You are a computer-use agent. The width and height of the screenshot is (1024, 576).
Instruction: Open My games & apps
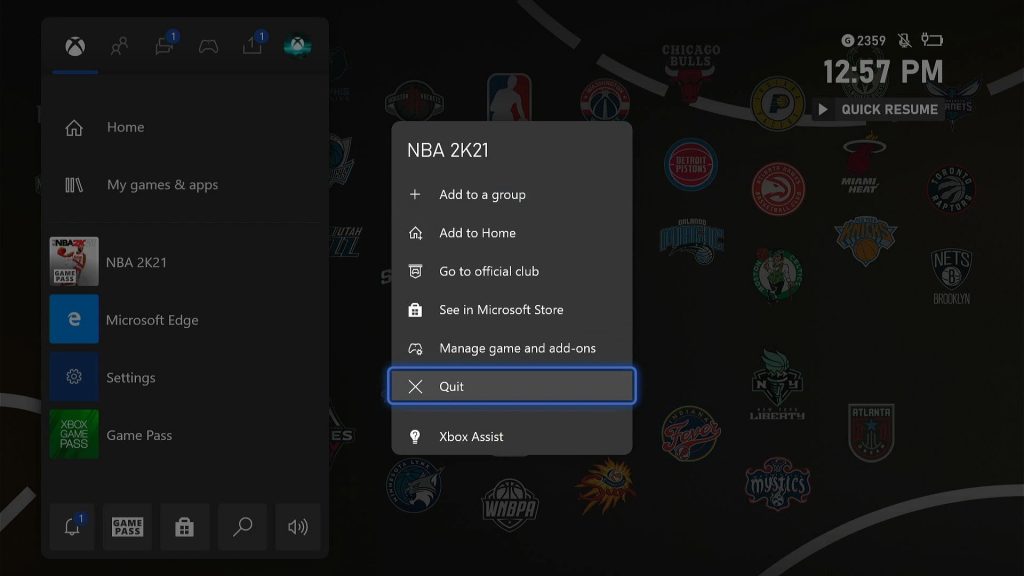pos(185,185)
